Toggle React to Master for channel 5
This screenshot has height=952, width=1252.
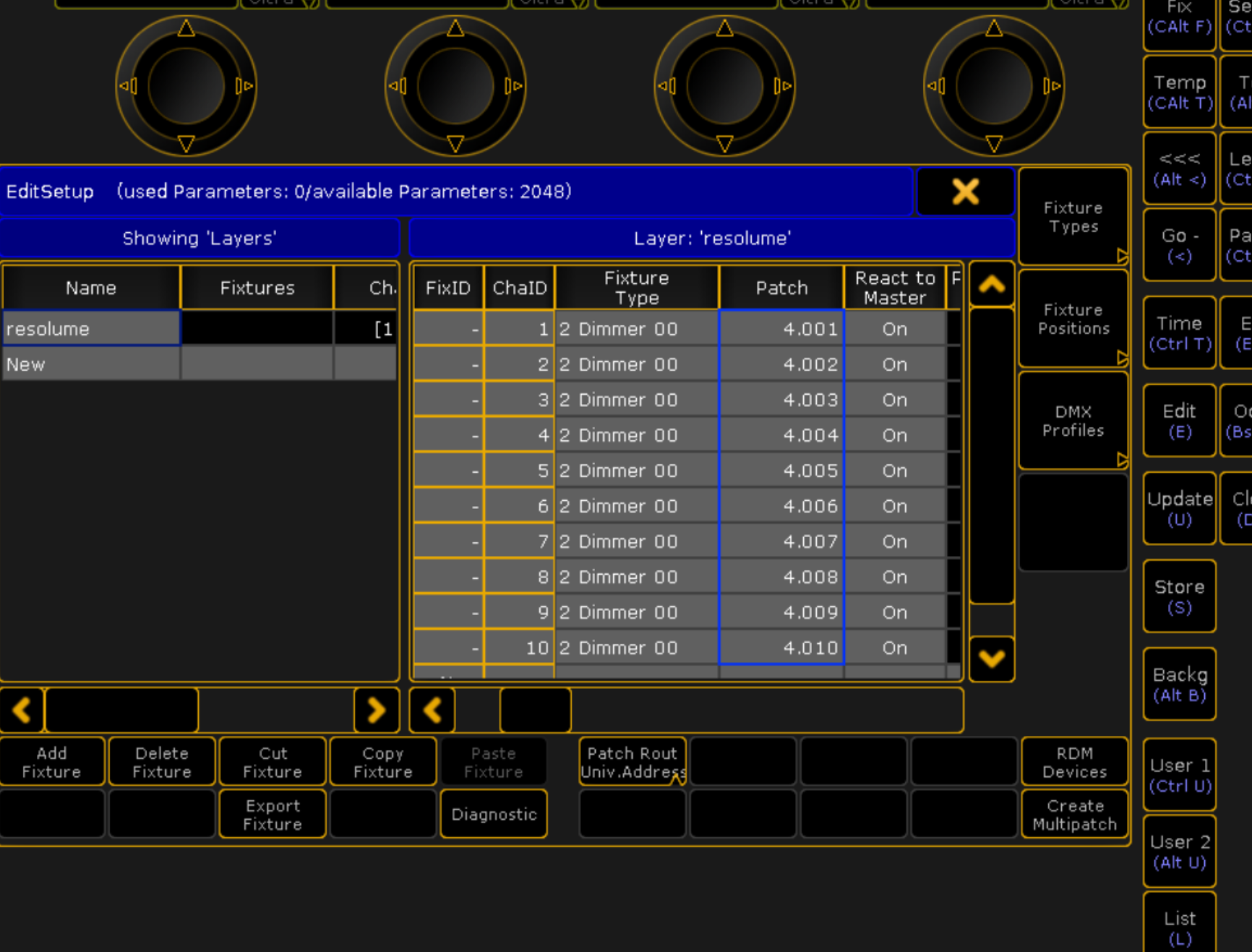point(895,471)
